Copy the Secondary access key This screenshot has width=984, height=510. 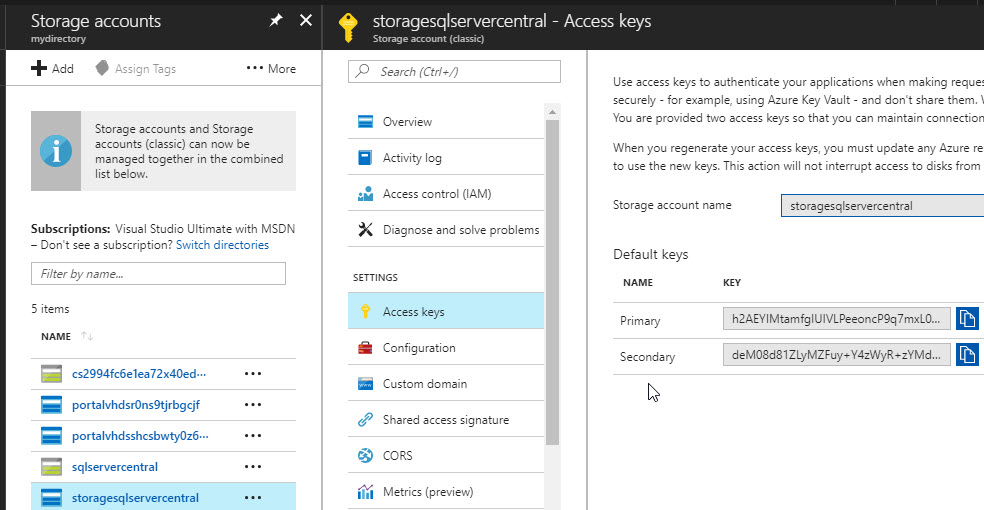(967, 356)
